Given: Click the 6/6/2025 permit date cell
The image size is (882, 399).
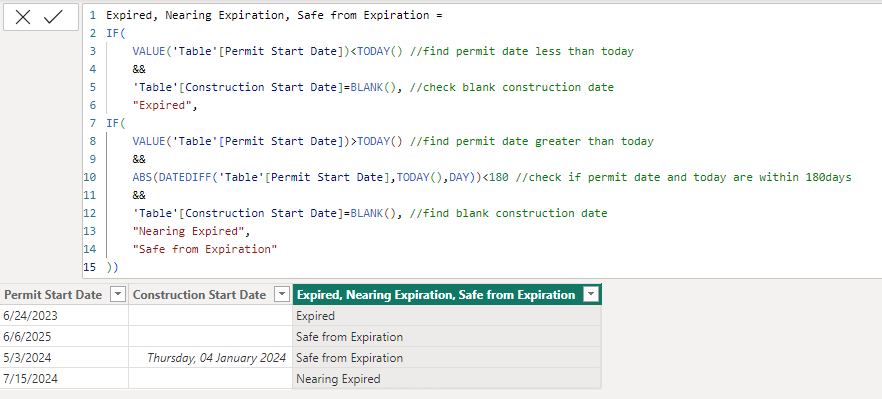Looking at the screenshot, I should [x=64, y=337].
